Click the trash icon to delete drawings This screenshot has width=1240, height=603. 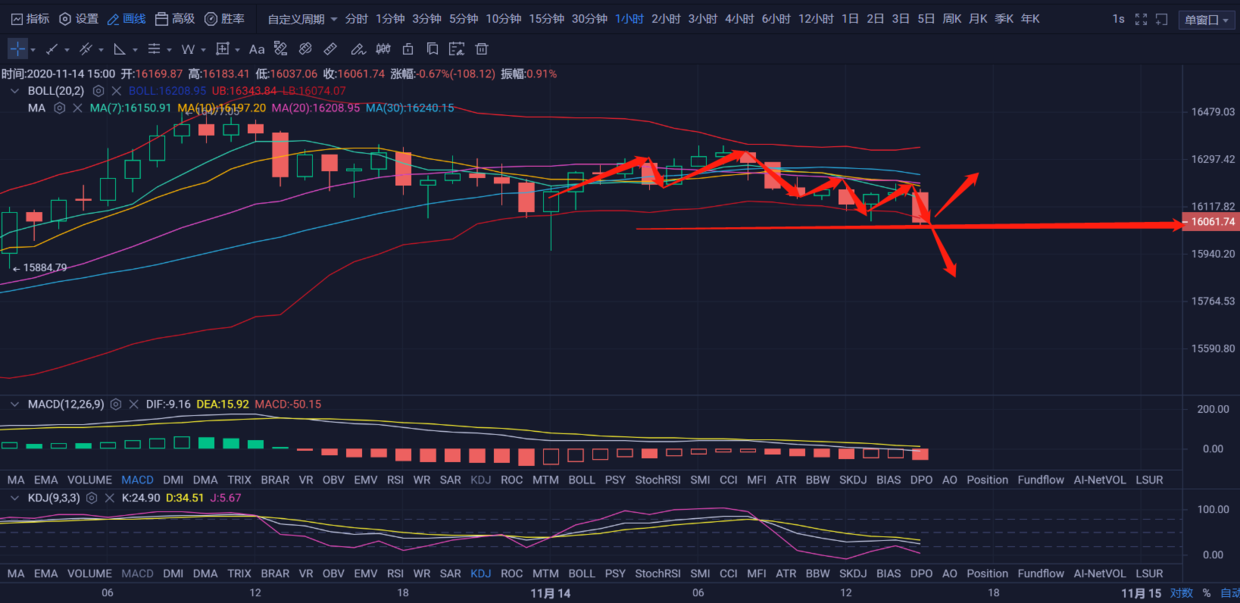482,48
